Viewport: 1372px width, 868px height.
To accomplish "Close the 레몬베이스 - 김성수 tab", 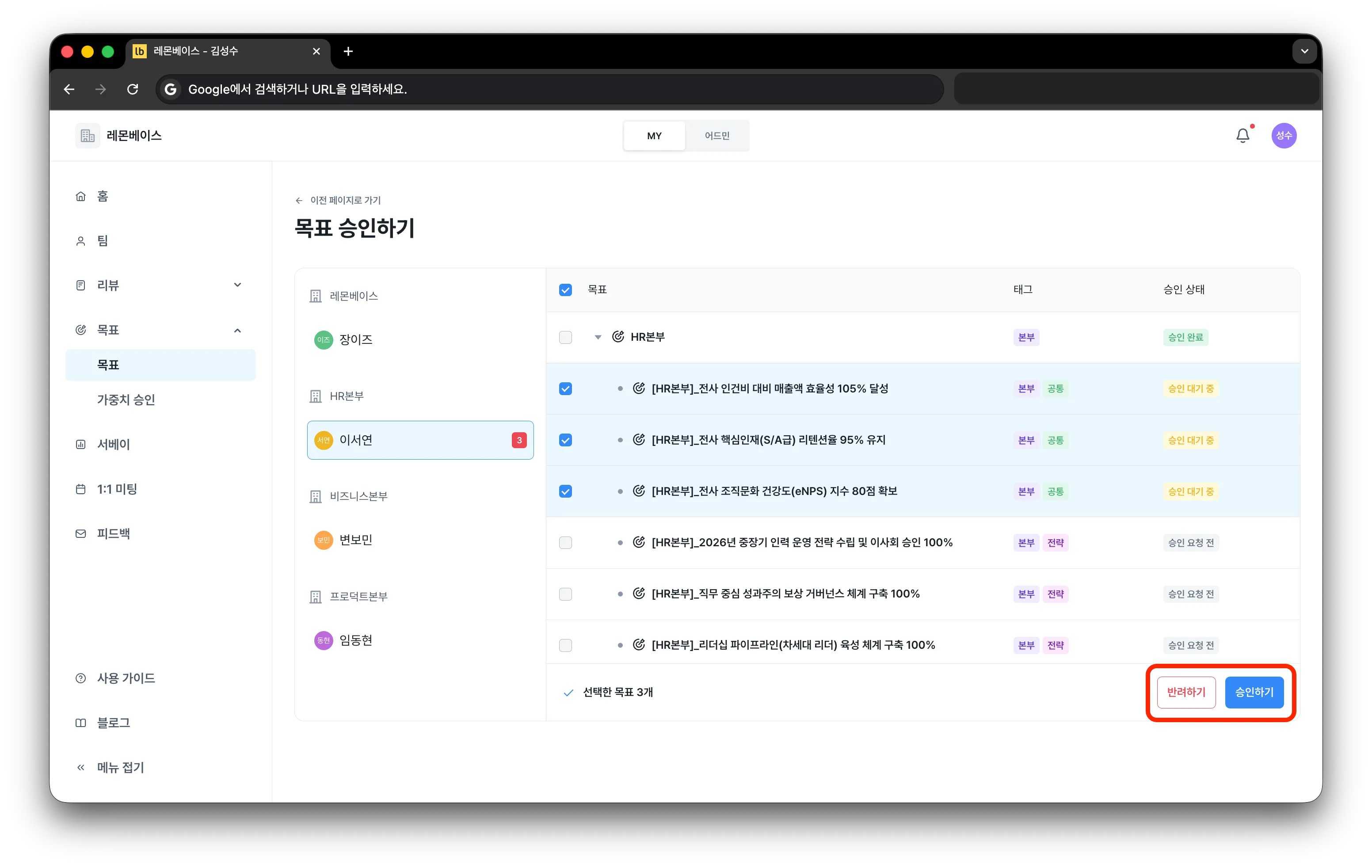I will point(316,51).
